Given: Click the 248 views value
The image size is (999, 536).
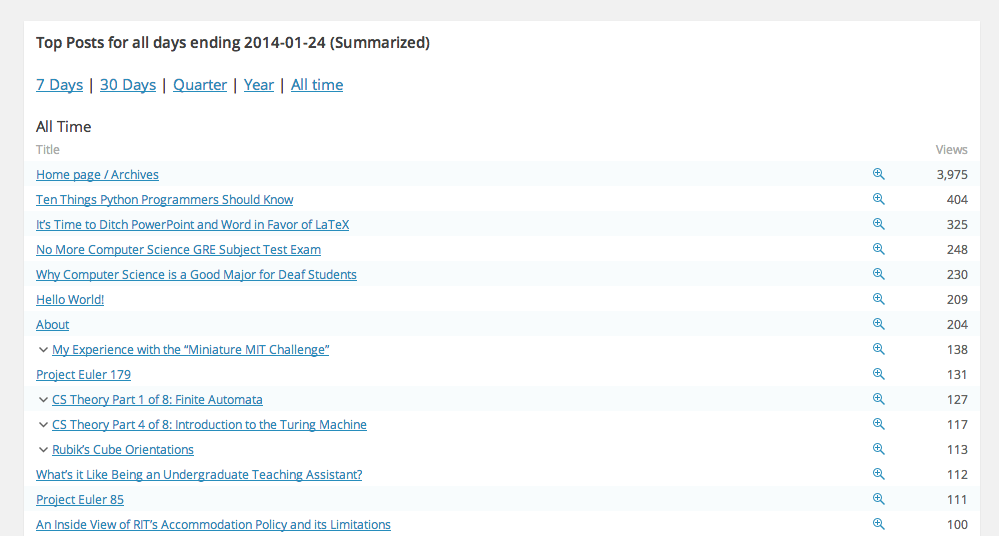Looking at the screenshot, I should tap(957, 250).
